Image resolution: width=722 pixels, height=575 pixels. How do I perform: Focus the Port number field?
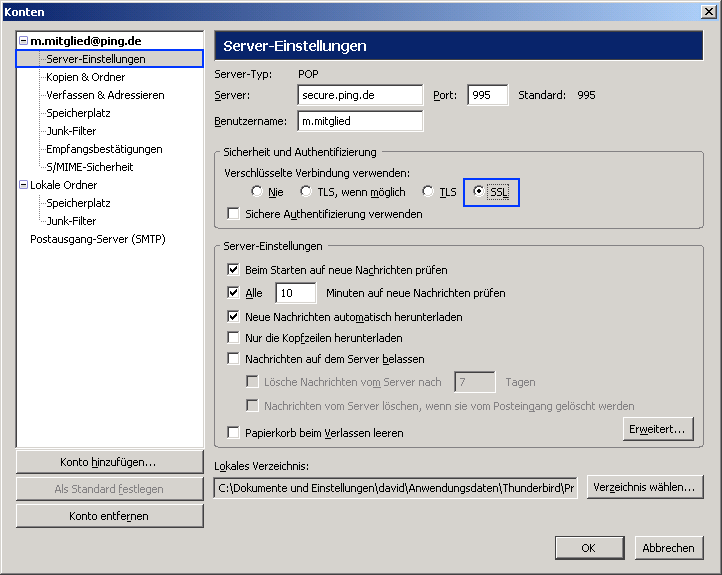[x=486, y=95]
